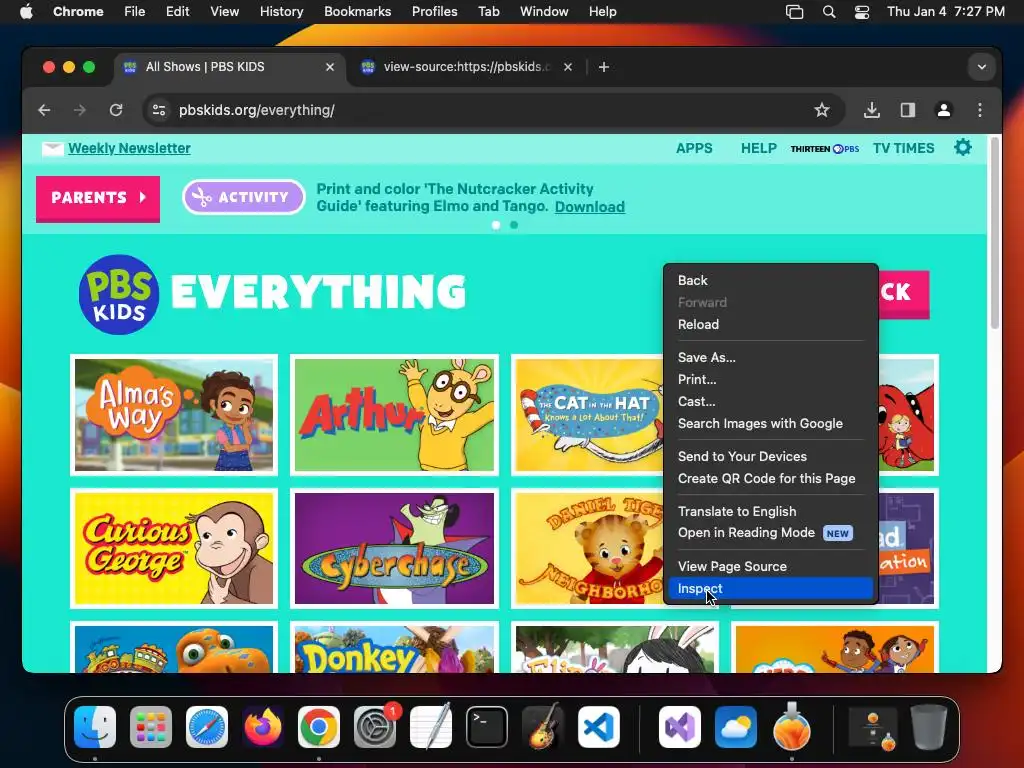The height and width of the screenshot is (768, 1024).
Task: Open macOS Control Center icon
Action: tap(862, 12)
